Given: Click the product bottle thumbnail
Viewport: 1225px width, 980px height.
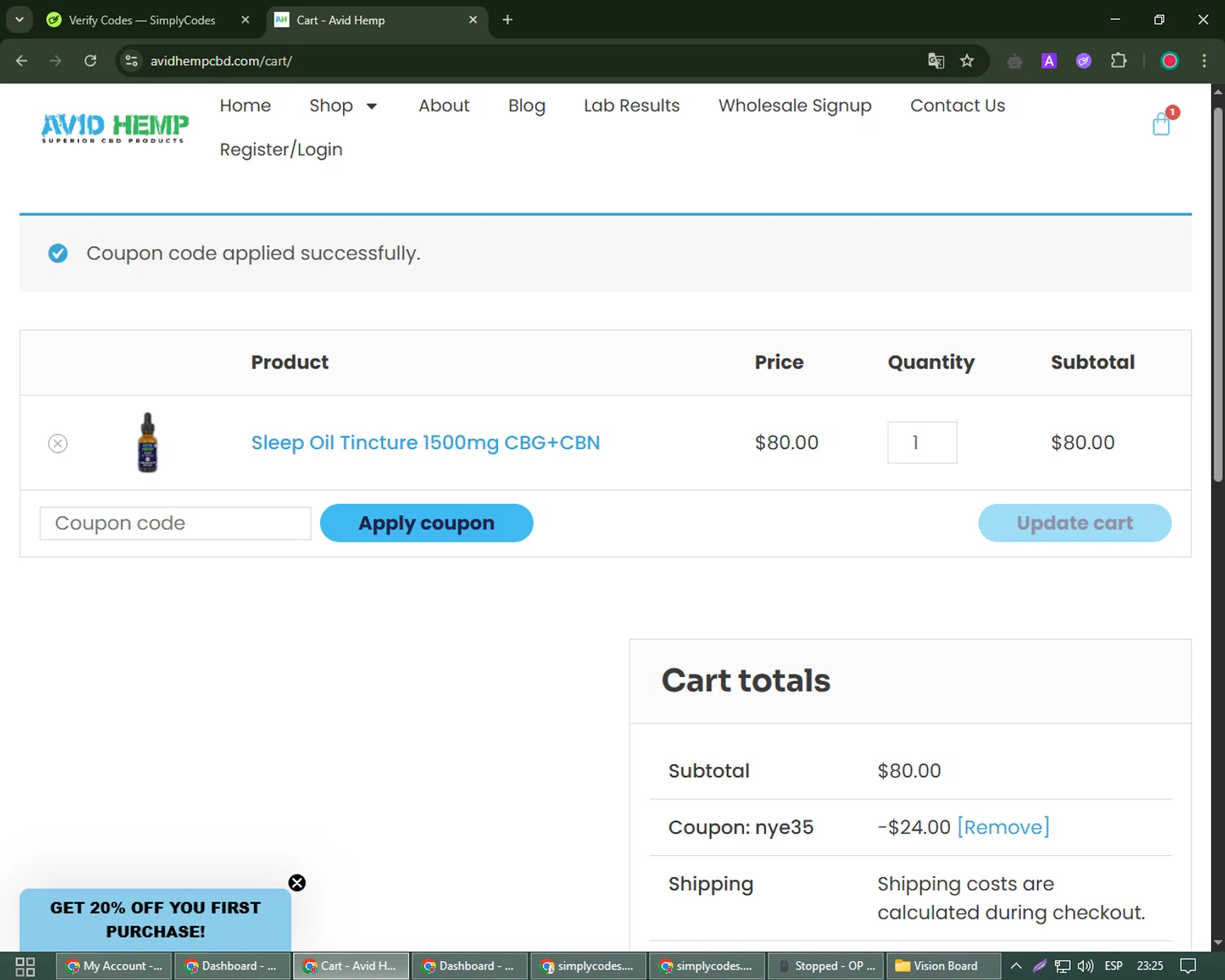Looking at the screenshot, I should (x=148, y=443).
